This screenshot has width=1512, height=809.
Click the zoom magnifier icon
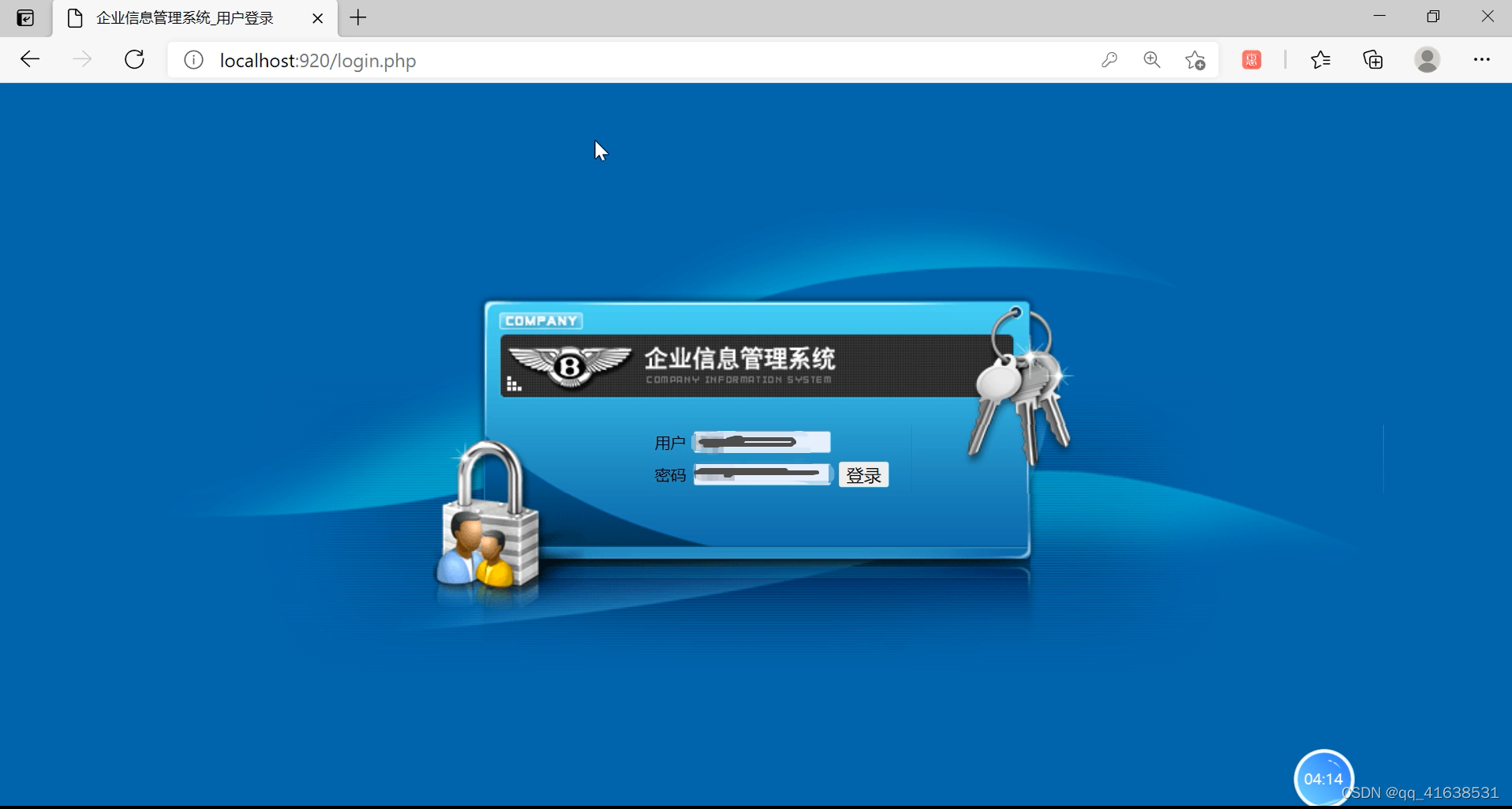(x=1152, y=60)
